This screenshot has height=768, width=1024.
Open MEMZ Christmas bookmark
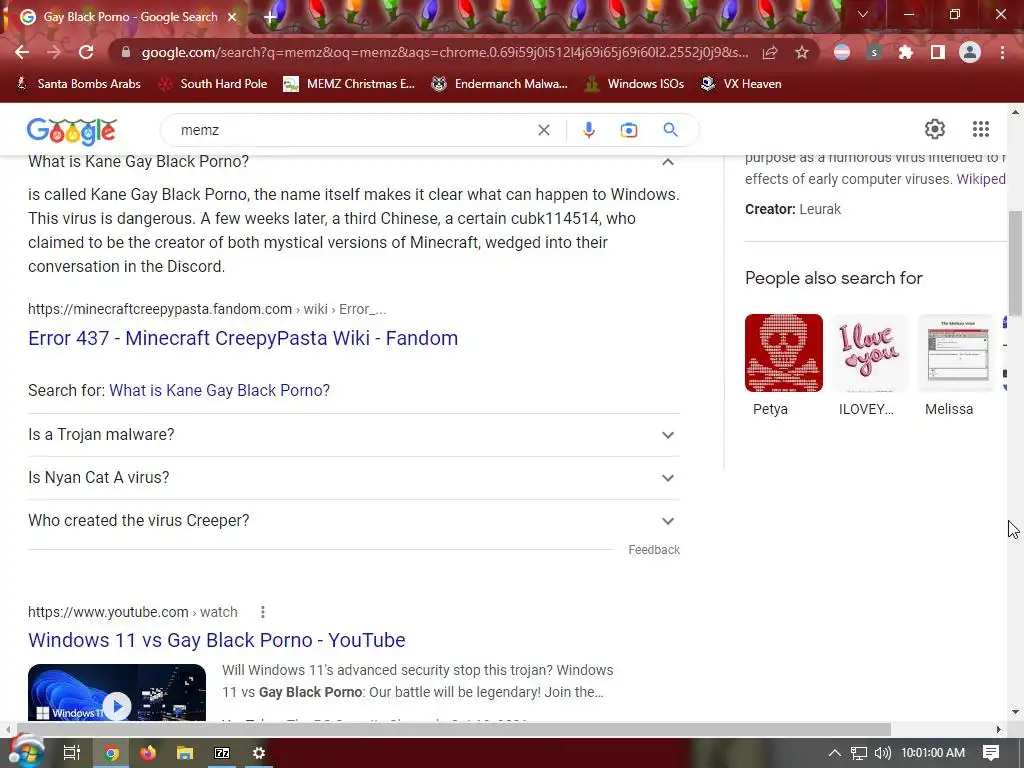tap(349, 84)
